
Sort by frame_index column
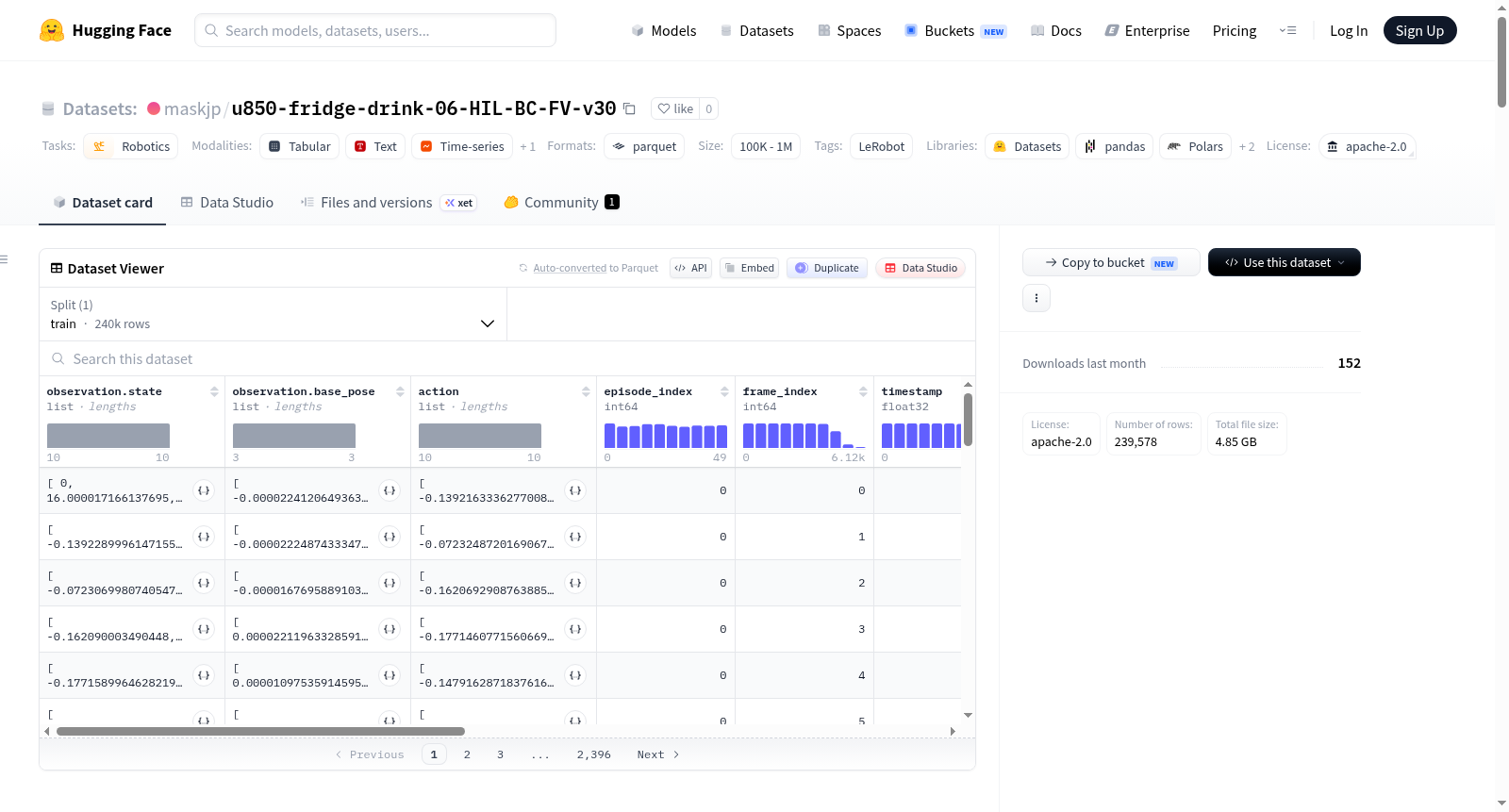point(863,391)
